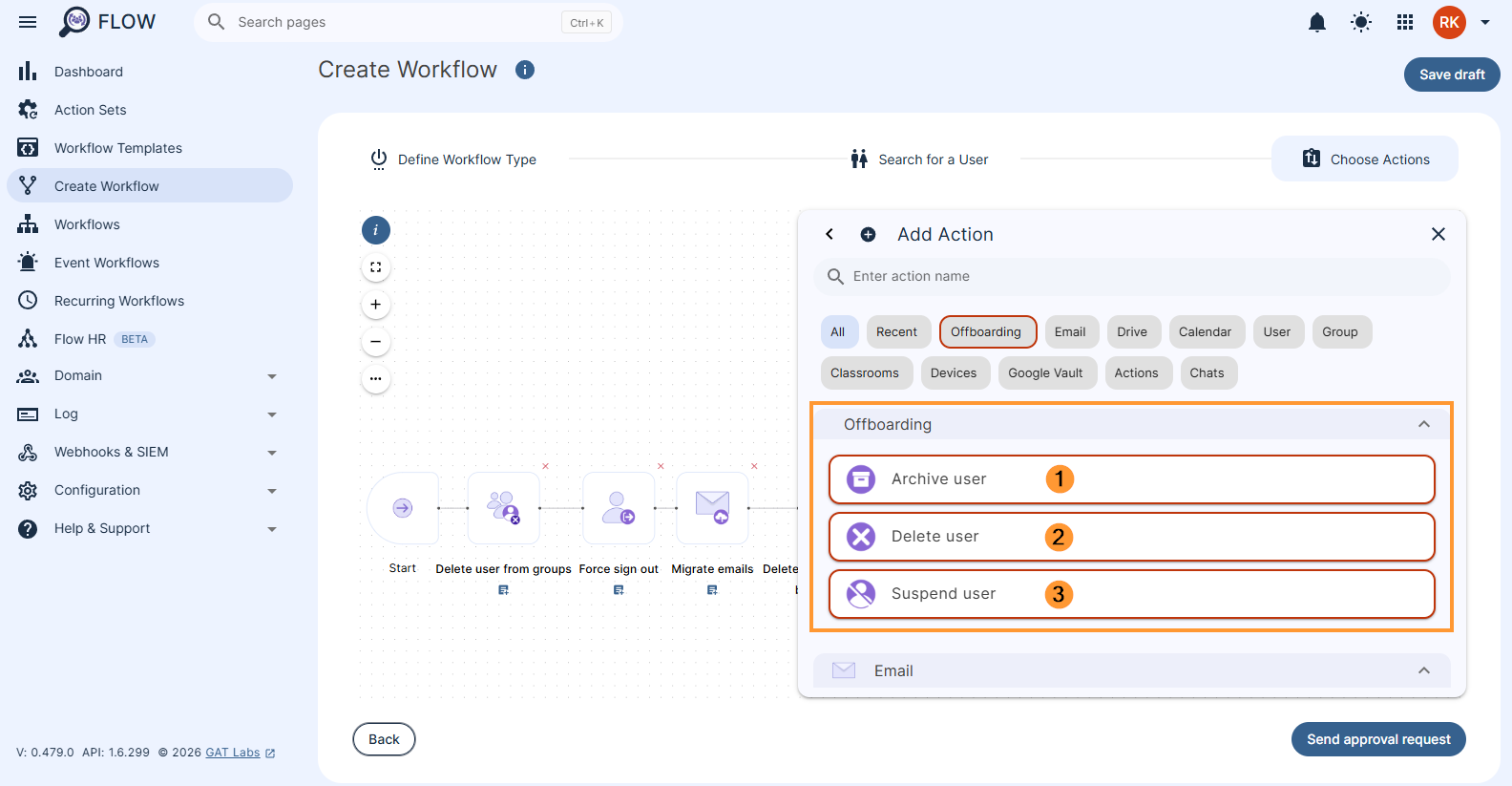
Task: Expand the account dropdown arrow
Action: [x=1485, y=22]
